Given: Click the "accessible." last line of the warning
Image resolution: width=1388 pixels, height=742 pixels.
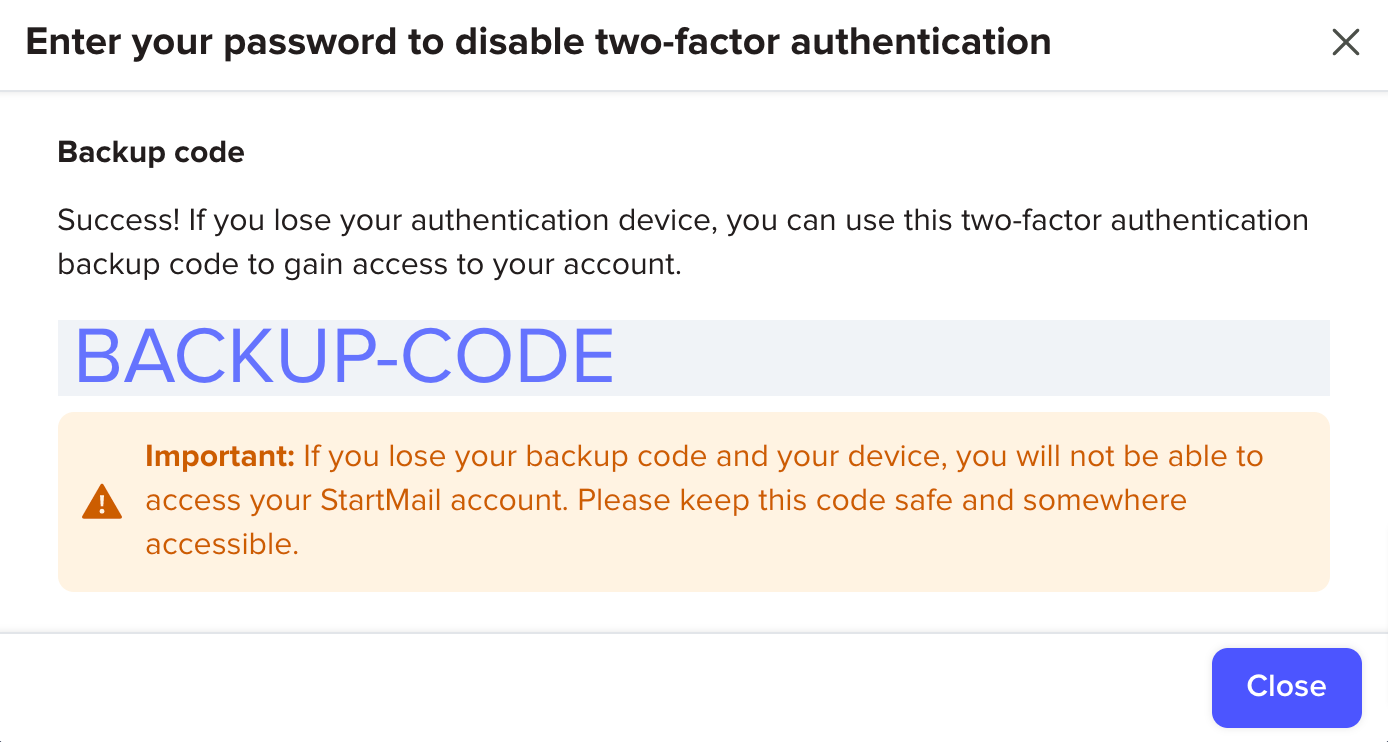Looking at the screenshot, I should point(222,544).
